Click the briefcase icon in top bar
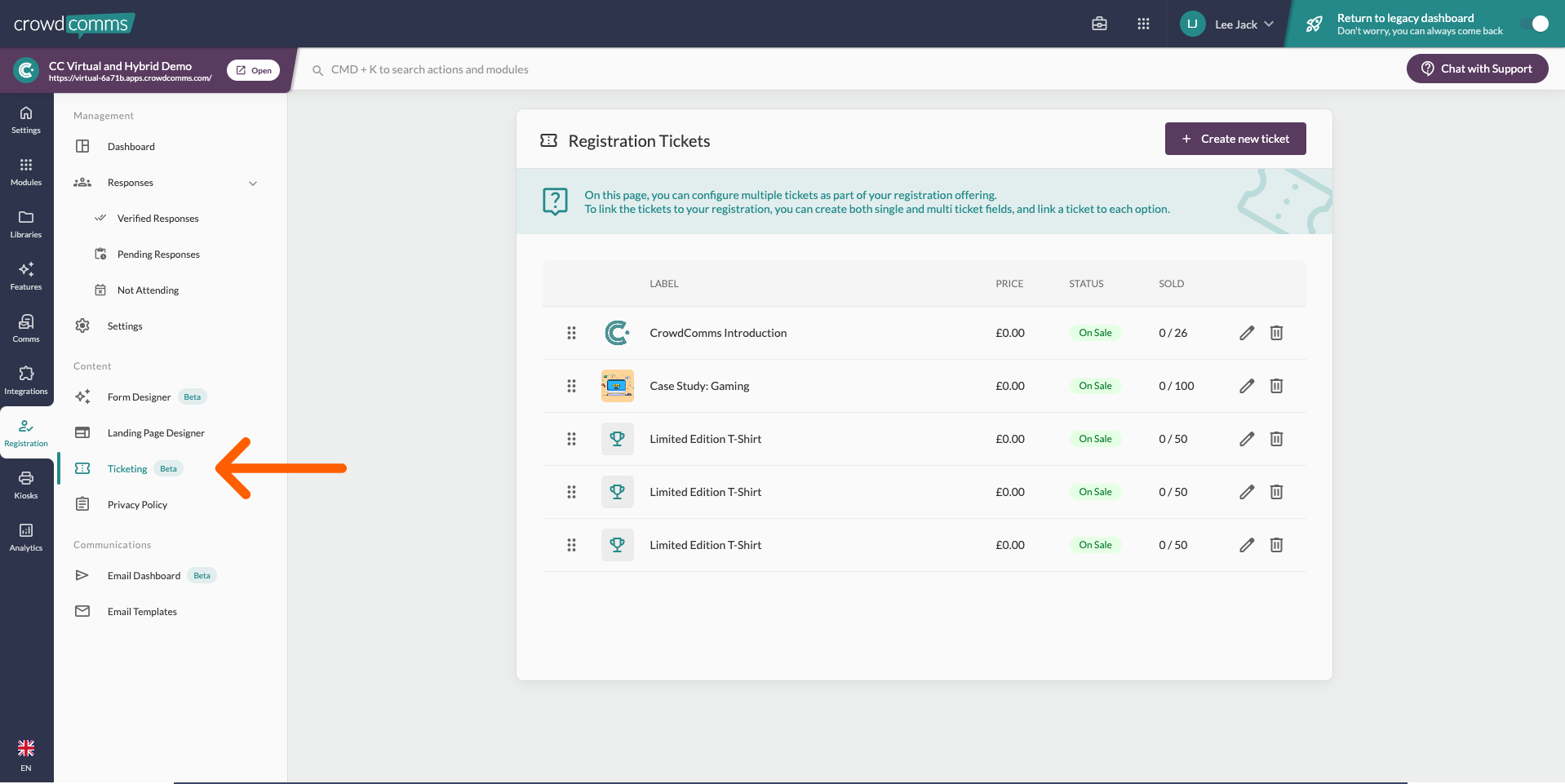Screen dimensions: 1565x784 1099,24
